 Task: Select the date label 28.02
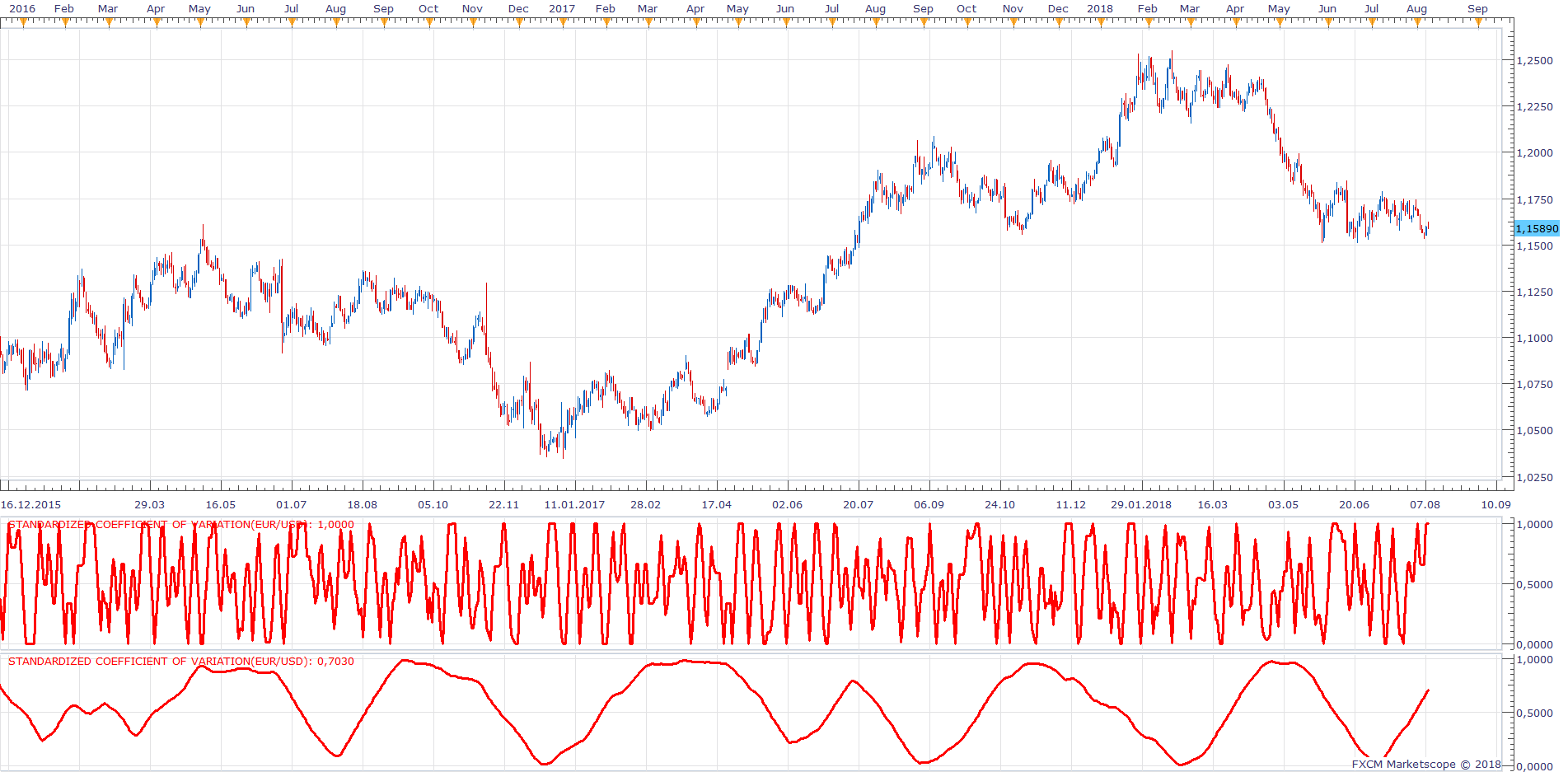point(646,504)
